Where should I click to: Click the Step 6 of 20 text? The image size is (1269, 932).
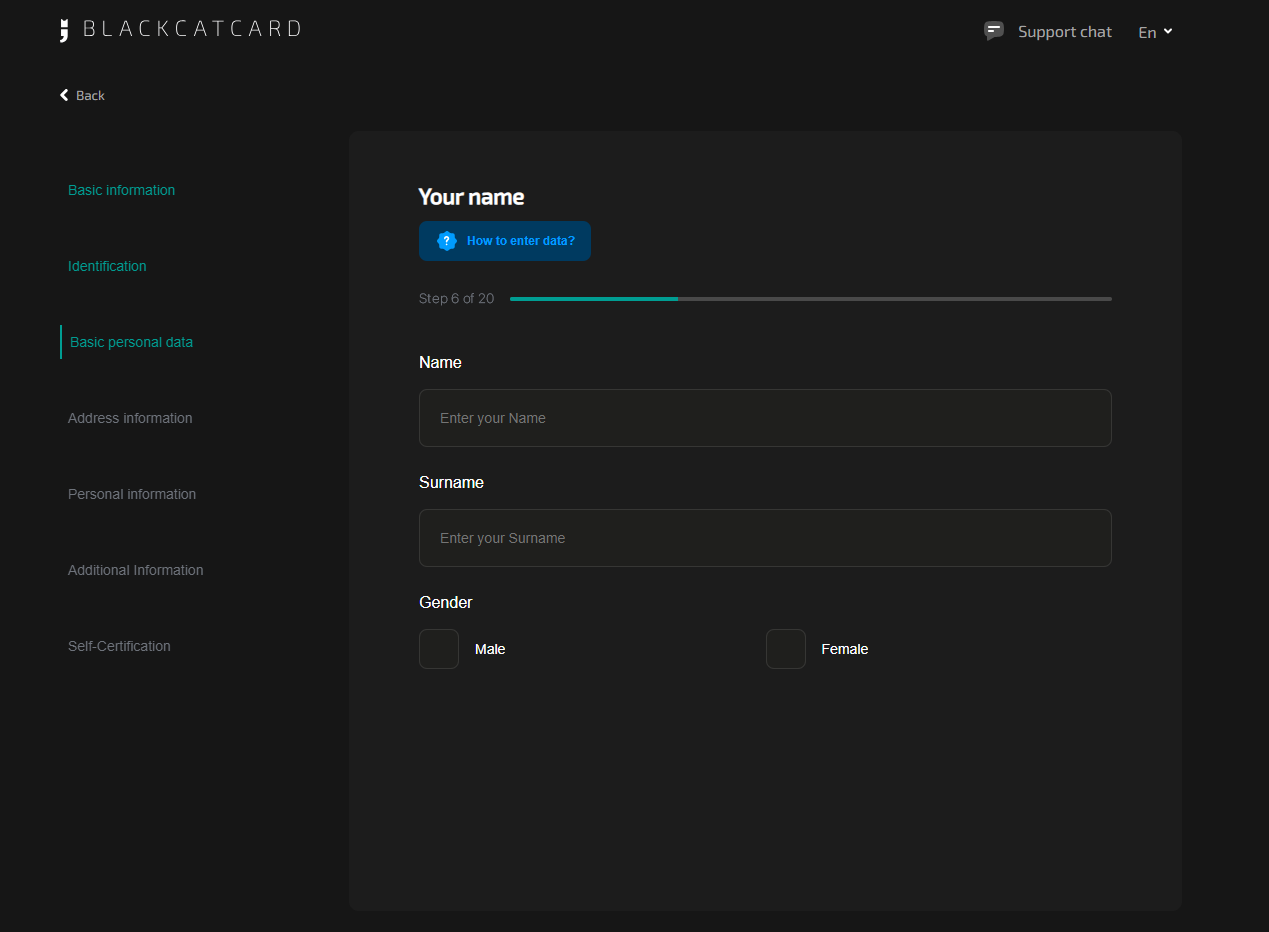456,299
